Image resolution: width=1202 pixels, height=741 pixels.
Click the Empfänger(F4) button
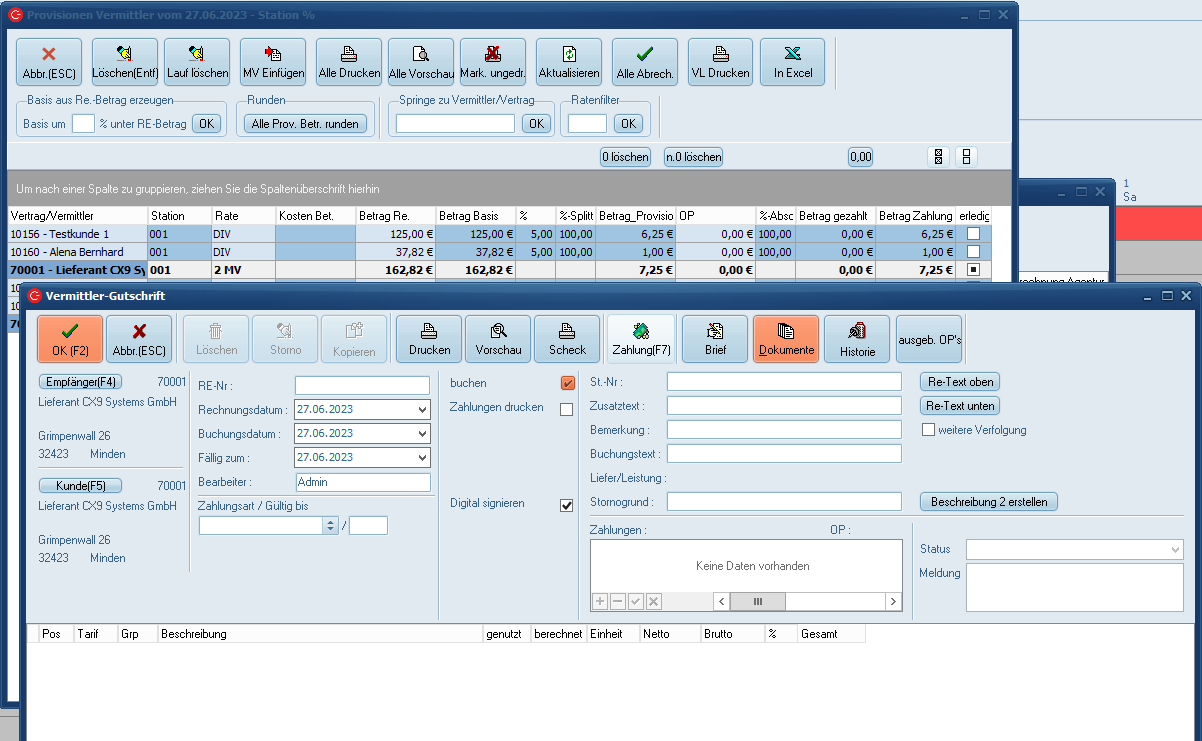coord(80,382)
